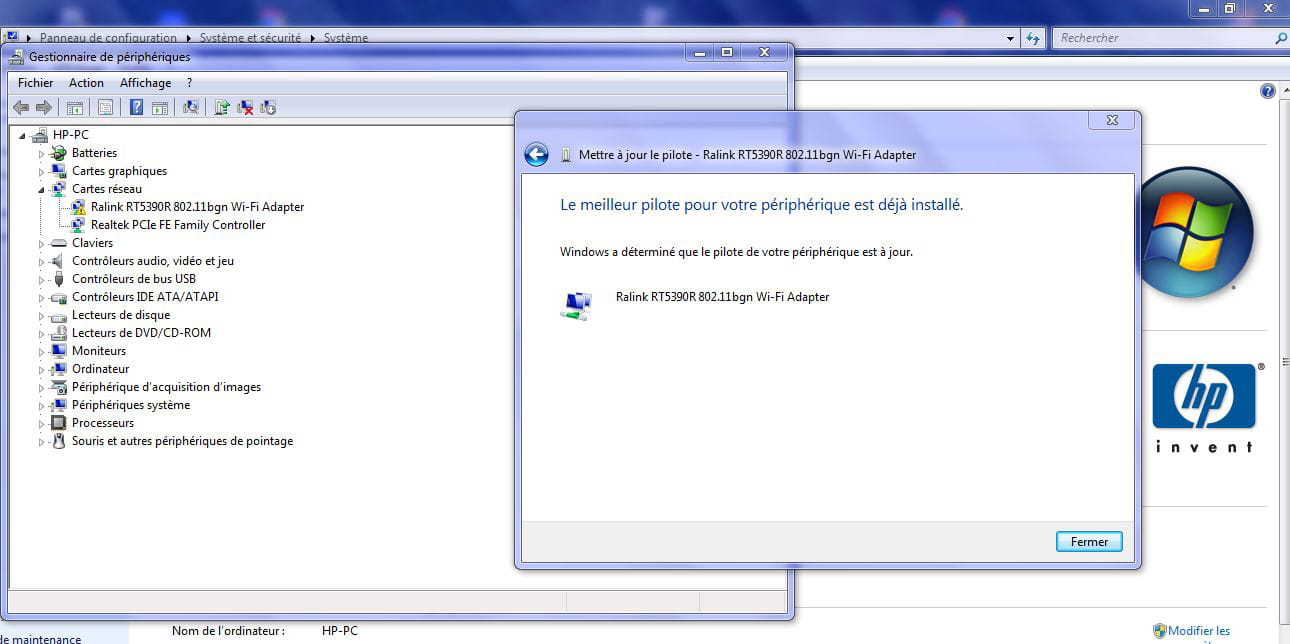Click the HP-PC computer icon in the tree

click(x=40, y=135)
